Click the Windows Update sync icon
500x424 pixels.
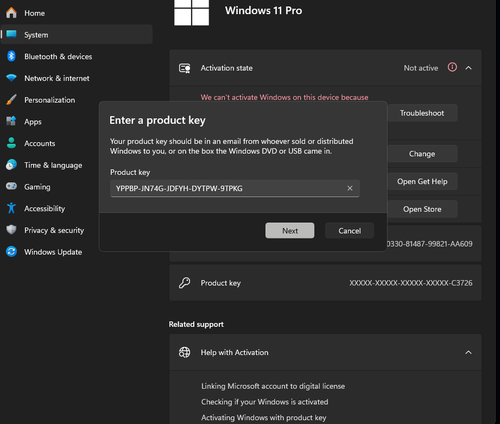(x=11, y=251)
